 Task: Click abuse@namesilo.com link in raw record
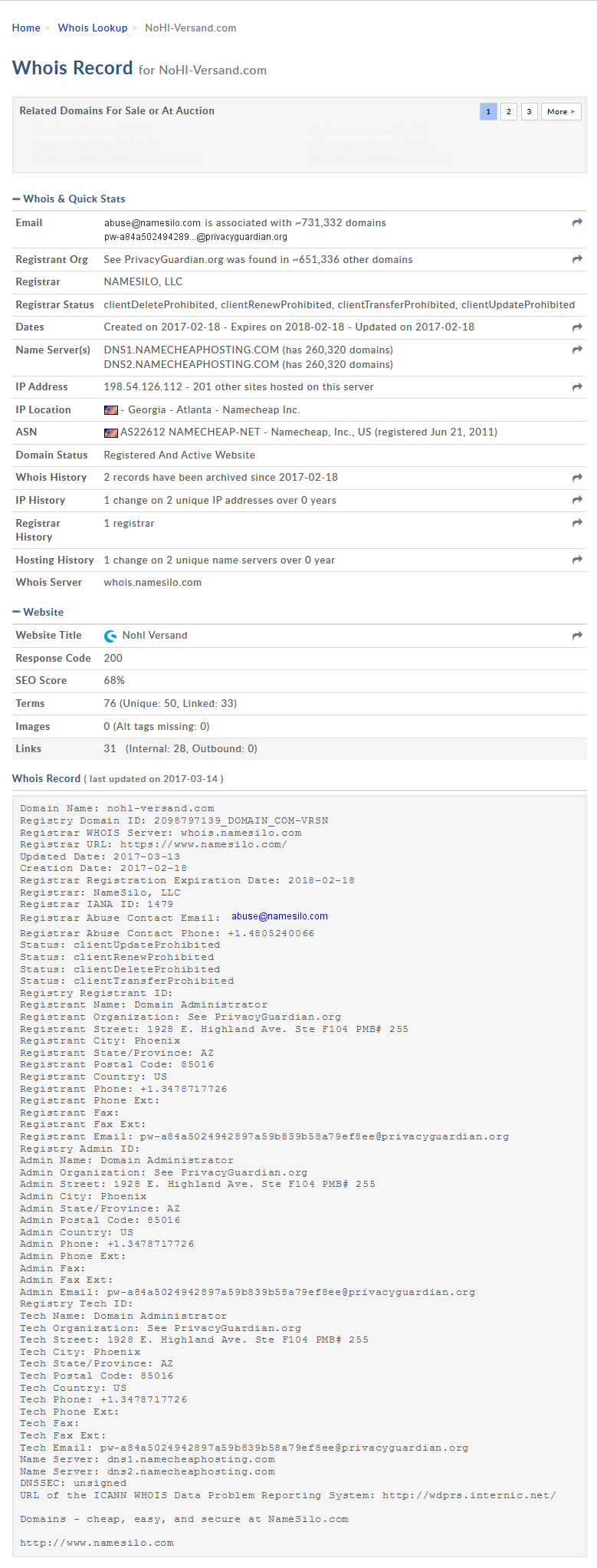click(x=280, y=916)
